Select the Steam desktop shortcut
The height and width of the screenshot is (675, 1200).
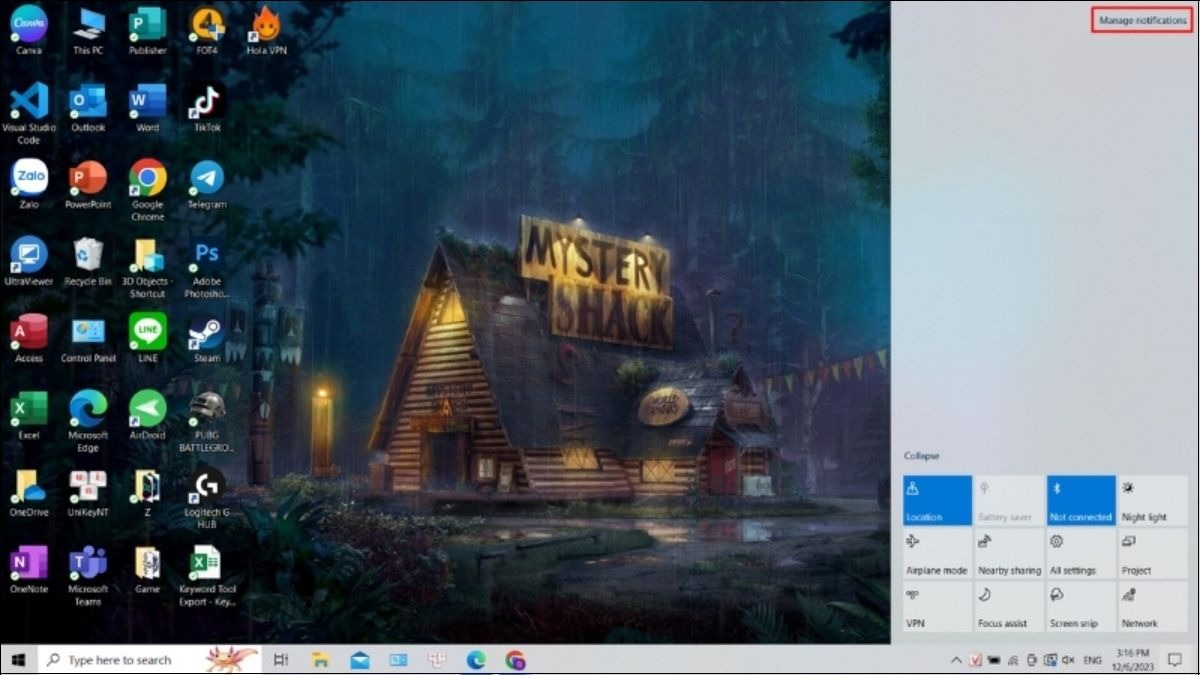tap(207, 338)
